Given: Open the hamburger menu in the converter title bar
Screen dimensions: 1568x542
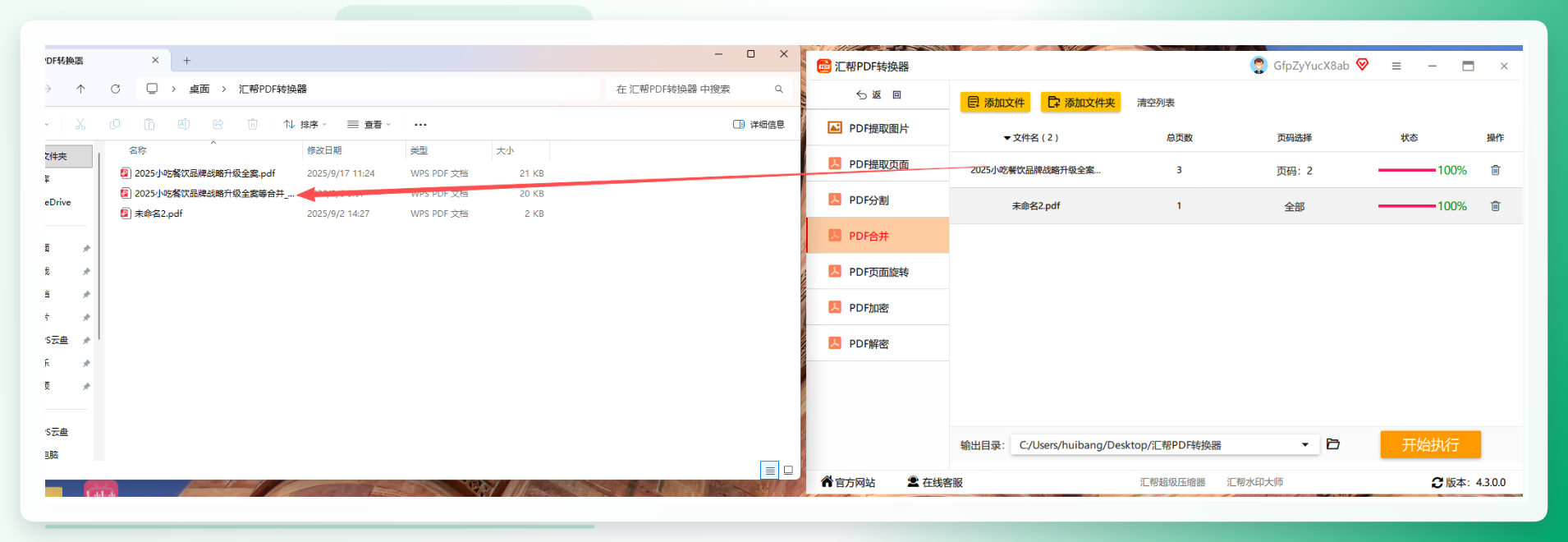Looking at the screenshot, I should 1396,66.
